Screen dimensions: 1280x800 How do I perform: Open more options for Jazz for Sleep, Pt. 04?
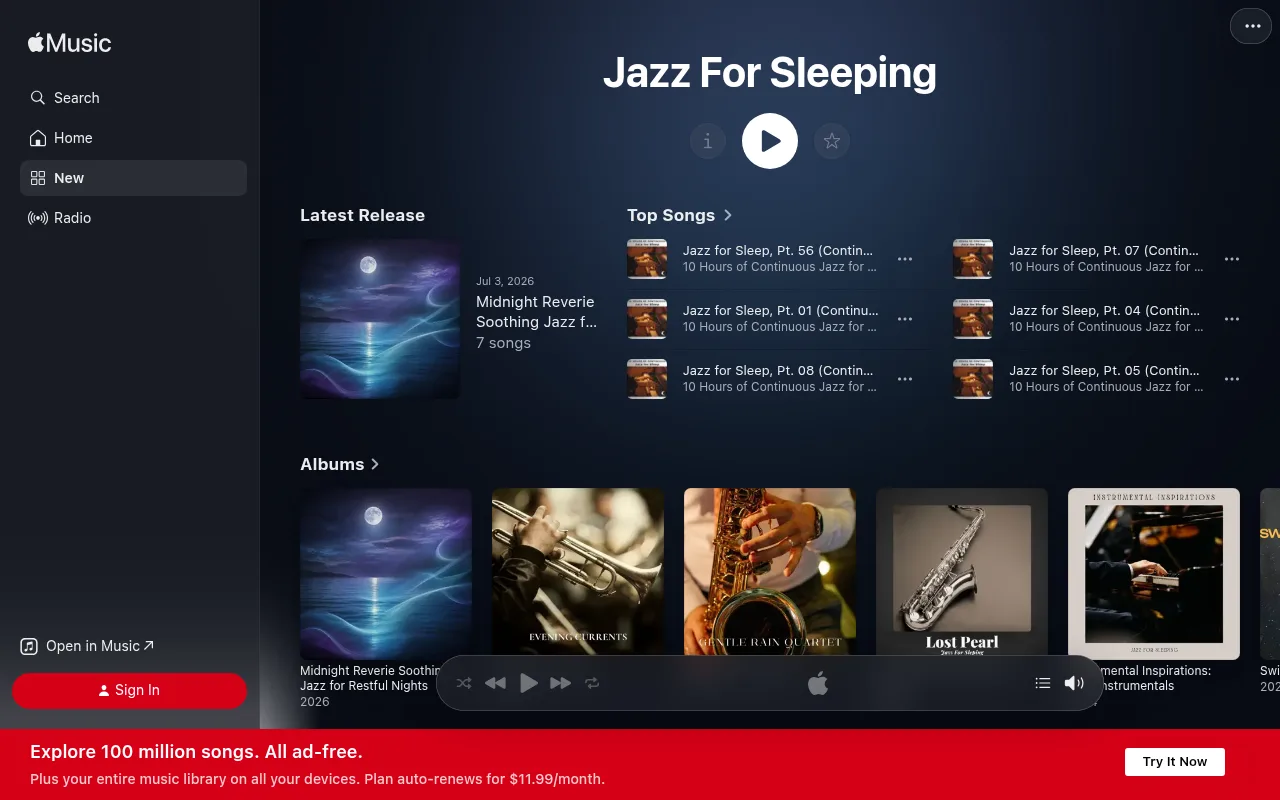click(x=1232, y=319)
